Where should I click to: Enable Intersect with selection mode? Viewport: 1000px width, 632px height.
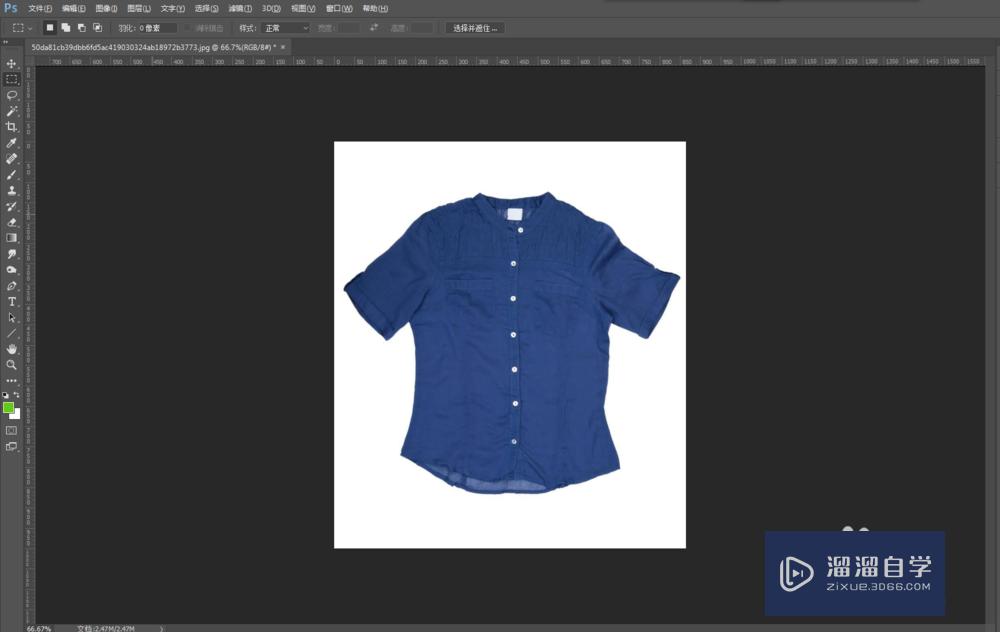click(x=97, y=28)
